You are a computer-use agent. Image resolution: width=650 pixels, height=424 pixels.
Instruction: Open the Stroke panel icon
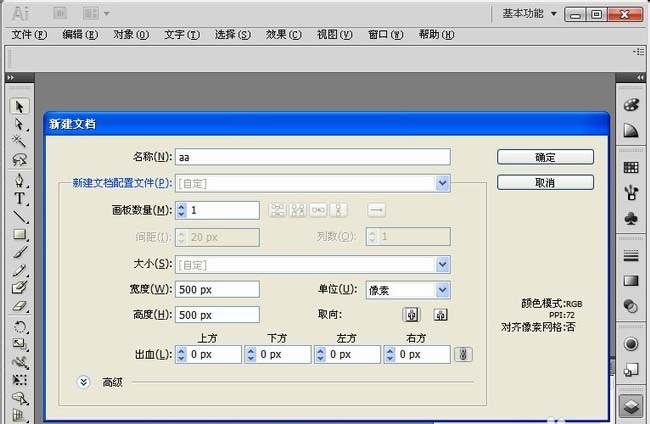click(x=631, y=256)
